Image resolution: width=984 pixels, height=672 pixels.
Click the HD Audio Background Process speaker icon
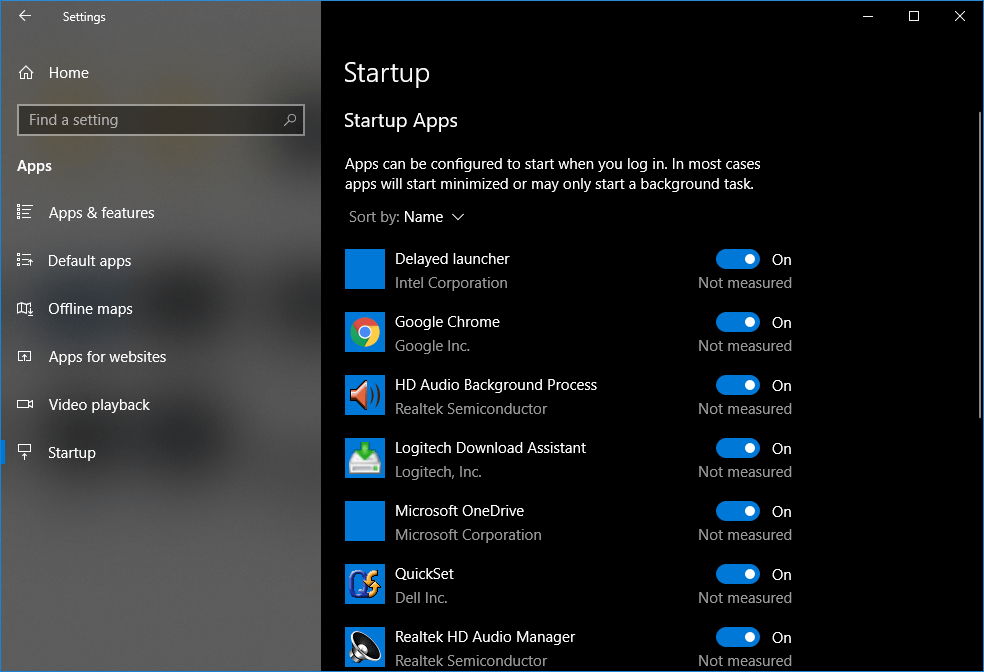(365, 395)
